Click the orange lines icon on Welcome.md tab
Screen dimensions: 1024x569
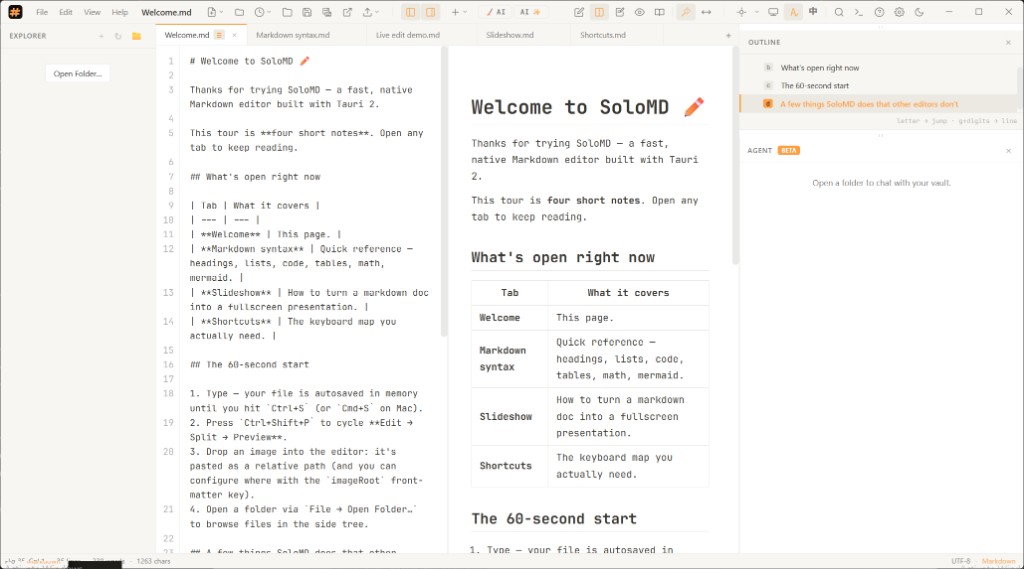tap(219, 35)
